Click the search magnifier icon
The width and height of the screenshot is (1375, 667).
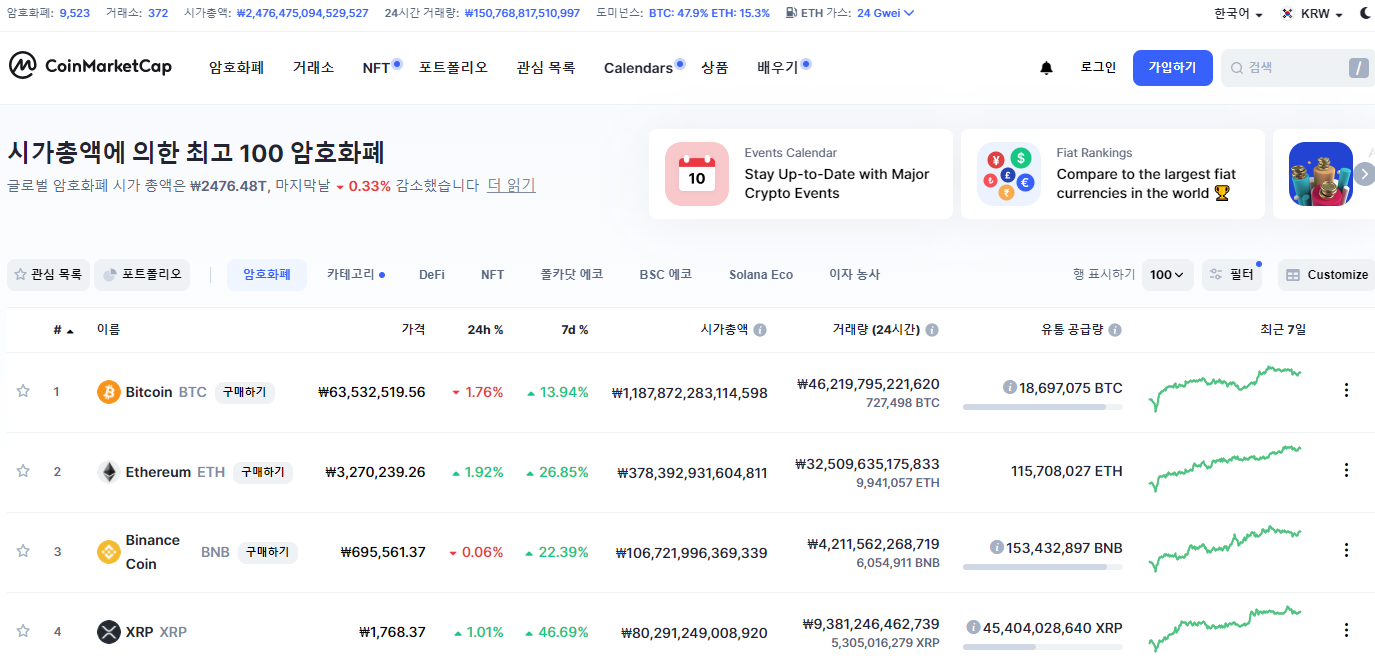[x=1237, y=68]
